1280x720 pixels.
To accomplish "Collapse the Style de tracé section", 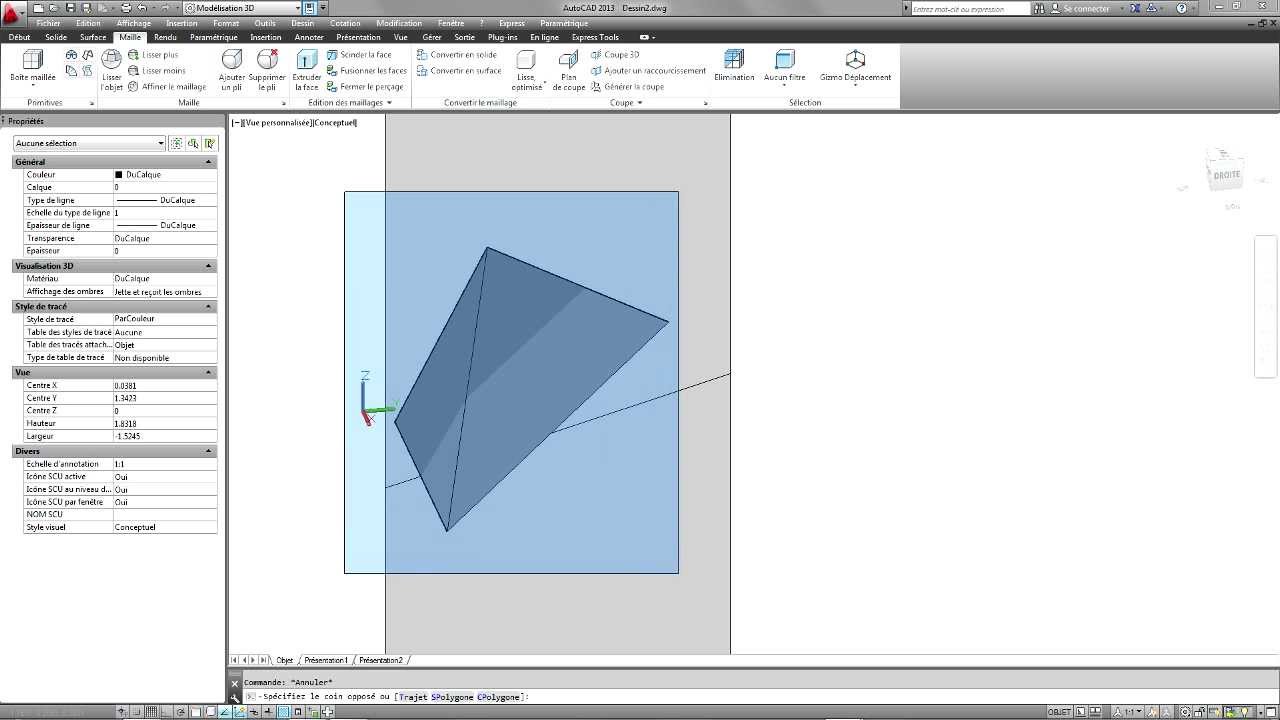I will [209, 306].
